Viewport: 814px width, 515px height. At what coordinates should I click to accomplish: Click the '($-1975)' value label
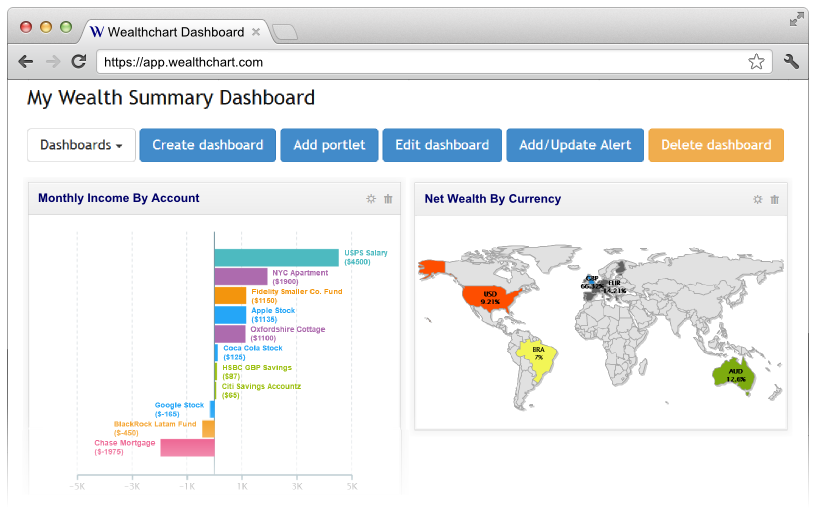point(109,452)
